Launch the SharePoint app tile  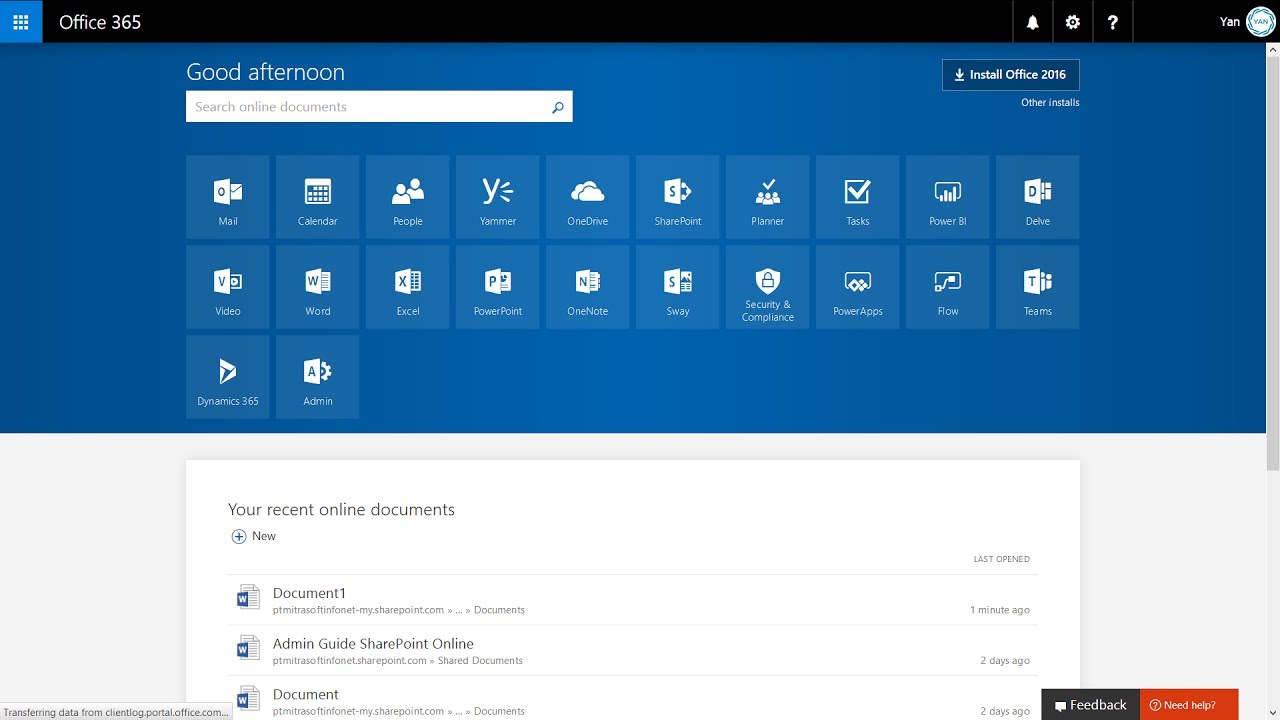(x=678, y=197)
